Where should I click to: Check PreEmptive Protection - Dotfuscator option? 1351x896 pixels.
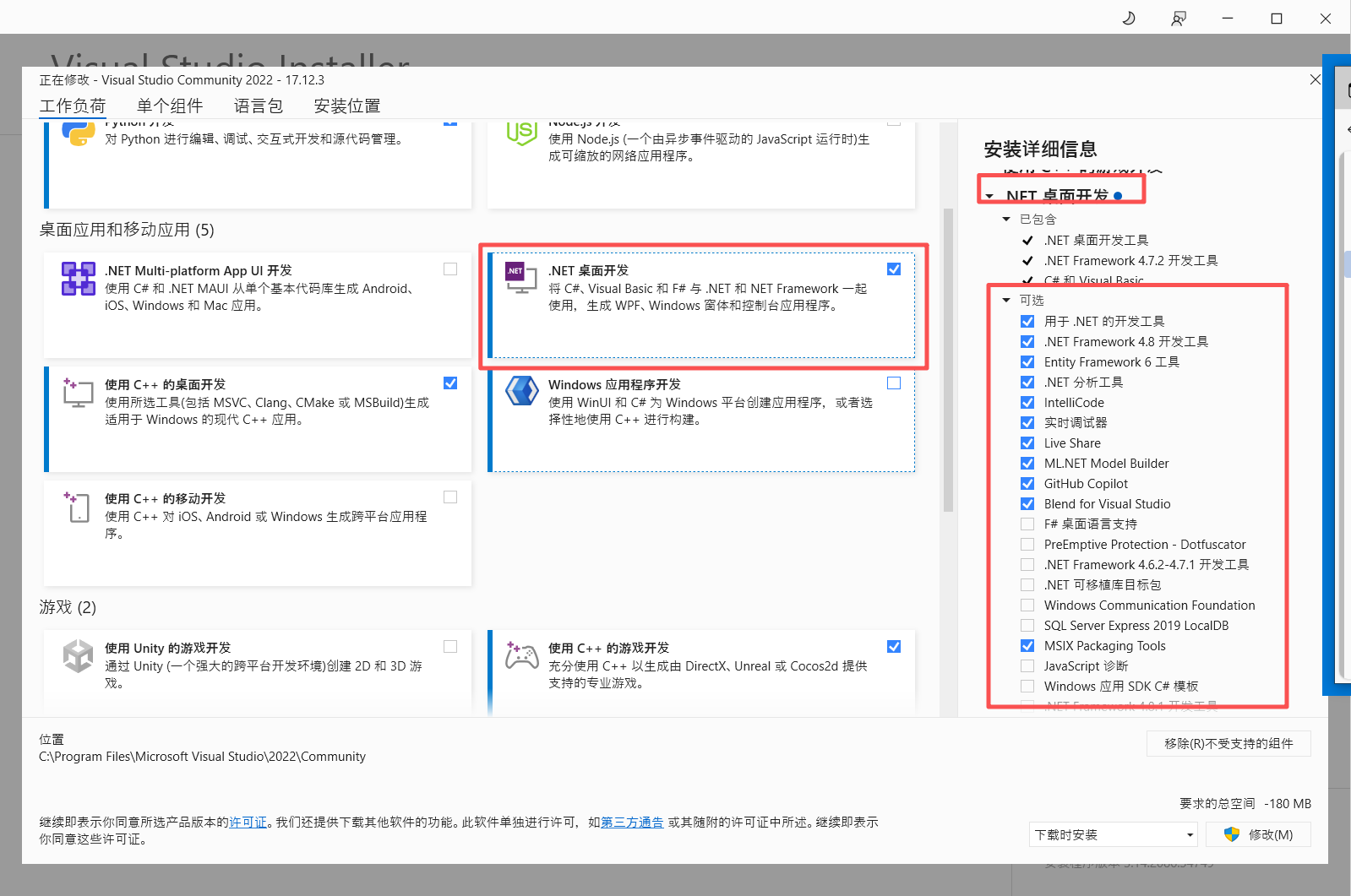tap(1027, 545)
